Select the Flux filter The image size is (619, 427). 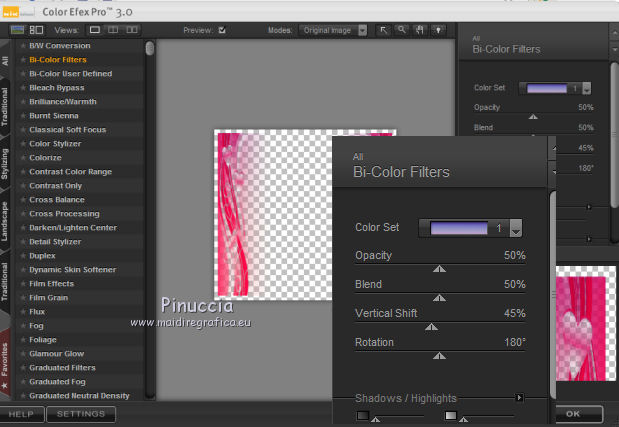37,312
